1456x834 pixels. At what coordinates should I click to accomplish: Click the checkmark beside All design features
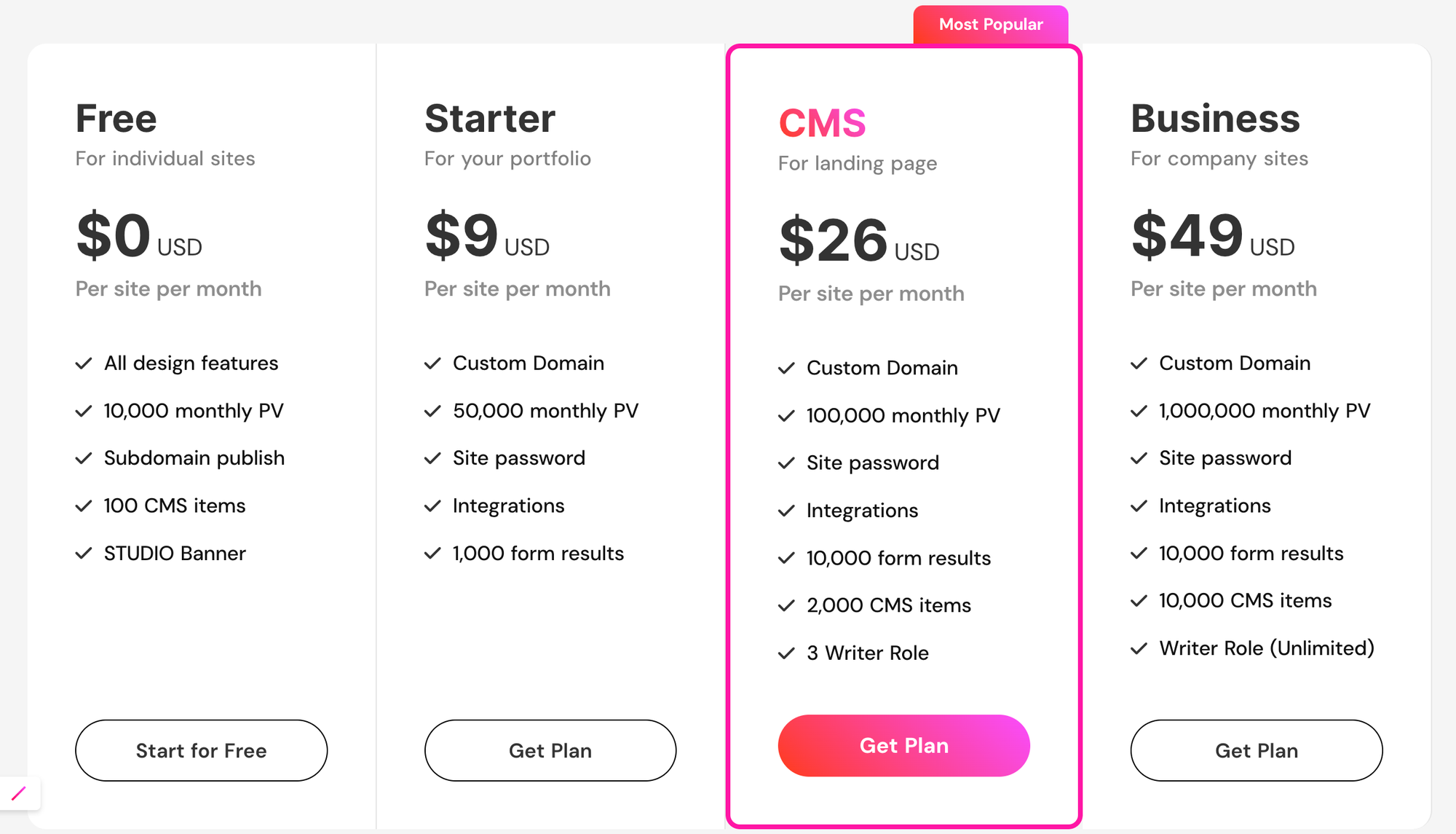coord(84,363)
